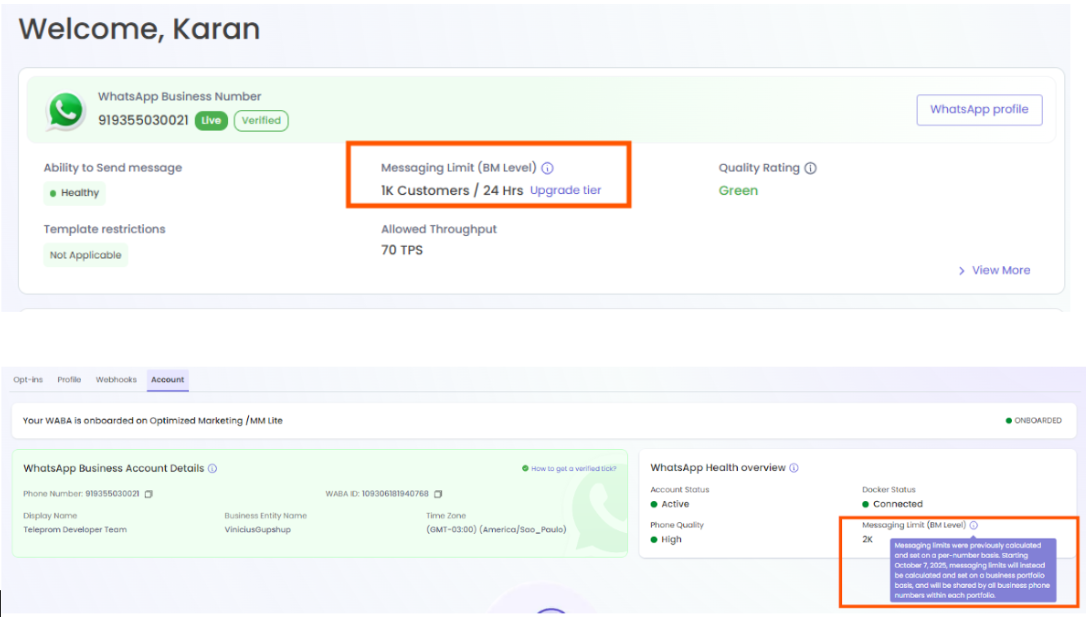The image size is (1086, 617).
Task: Copy the phone number using copy icon
Action: (149, 494)
